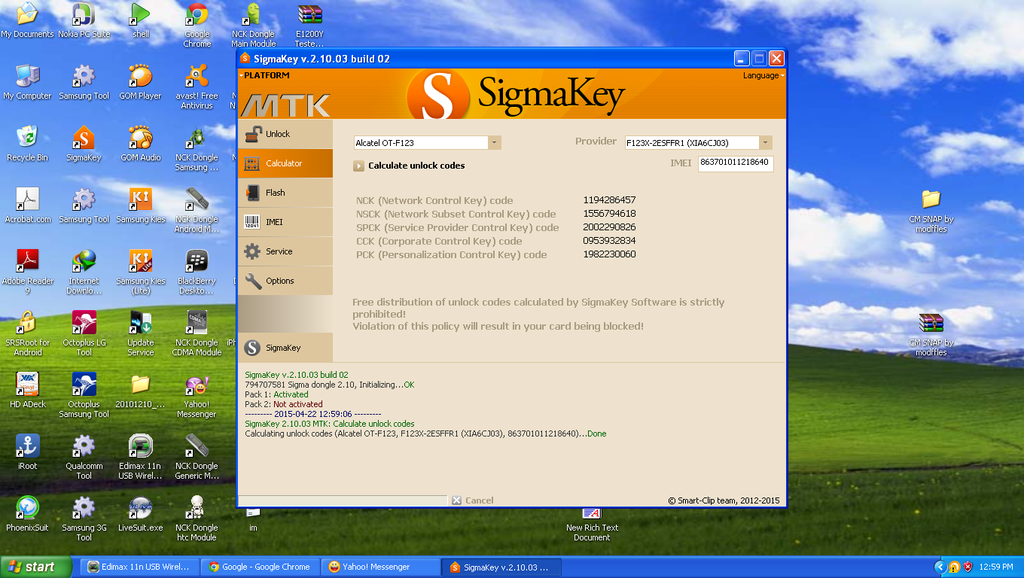Open Google Chrome desktop shortcut
Viewport: 1024px width, 578px height.
pyautogui.click(x=197, y=22)
